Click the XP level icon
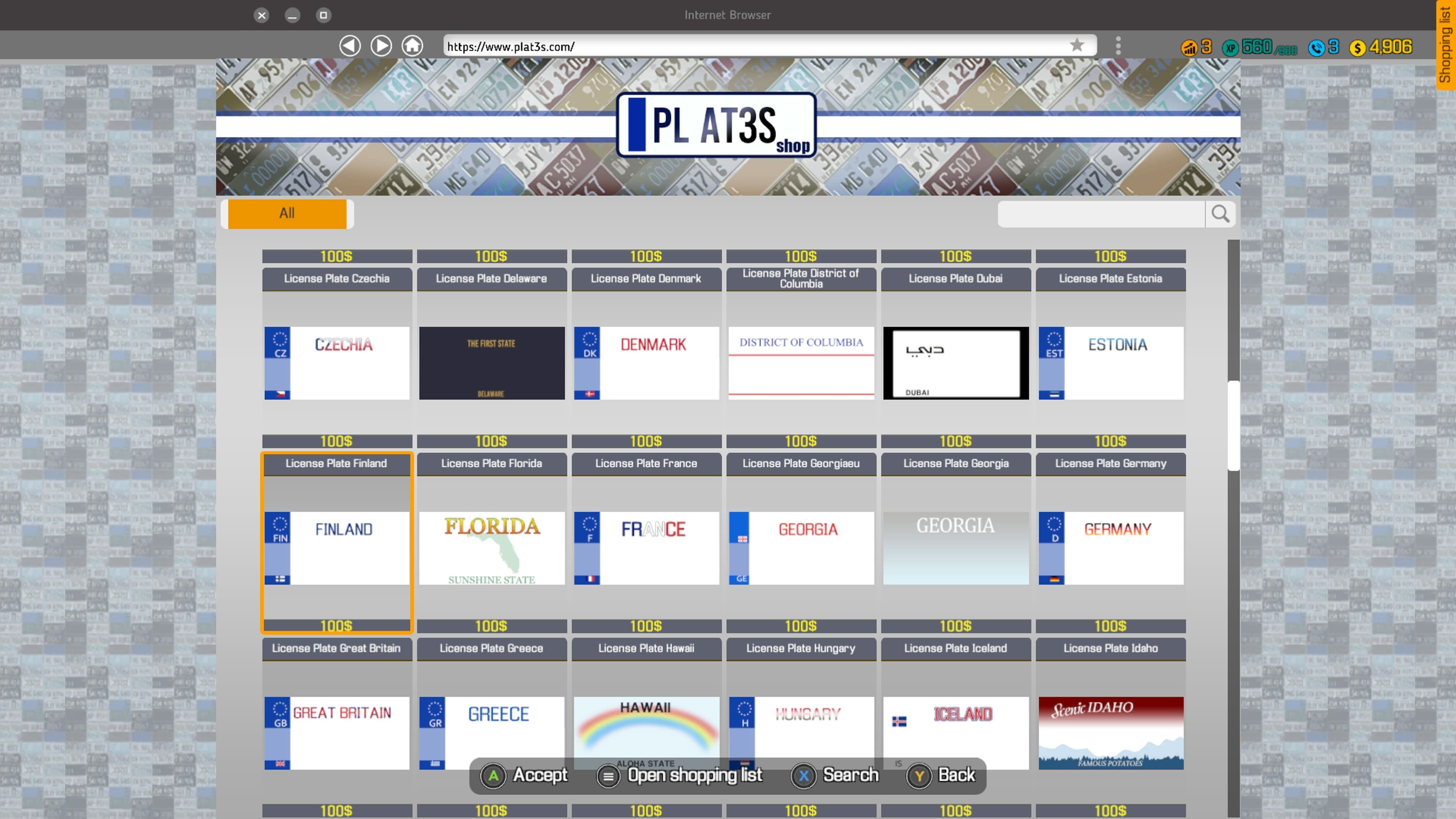Viewport: 1456px width, 819px height. tap(1230, 47)
